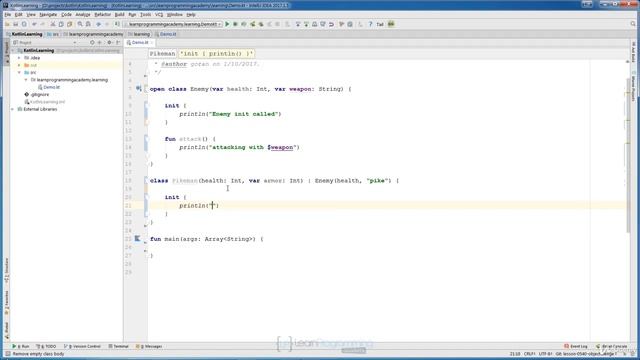
Task: Click Enemy class overridden gutter icon
Action: (139, 88)
